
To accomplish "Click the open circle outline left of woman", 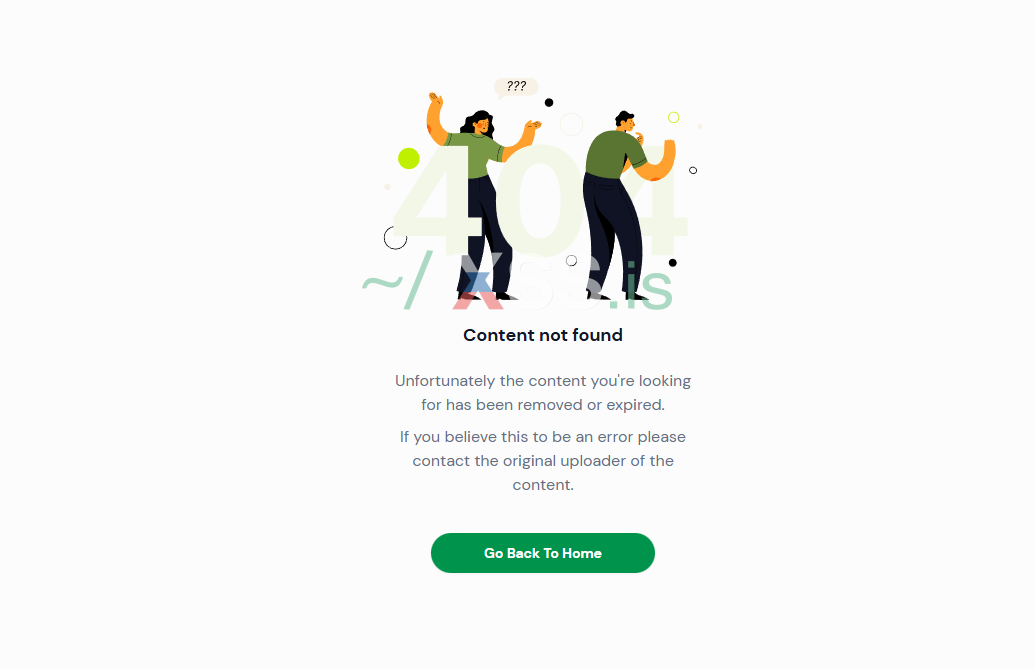I will coord(396,238).
